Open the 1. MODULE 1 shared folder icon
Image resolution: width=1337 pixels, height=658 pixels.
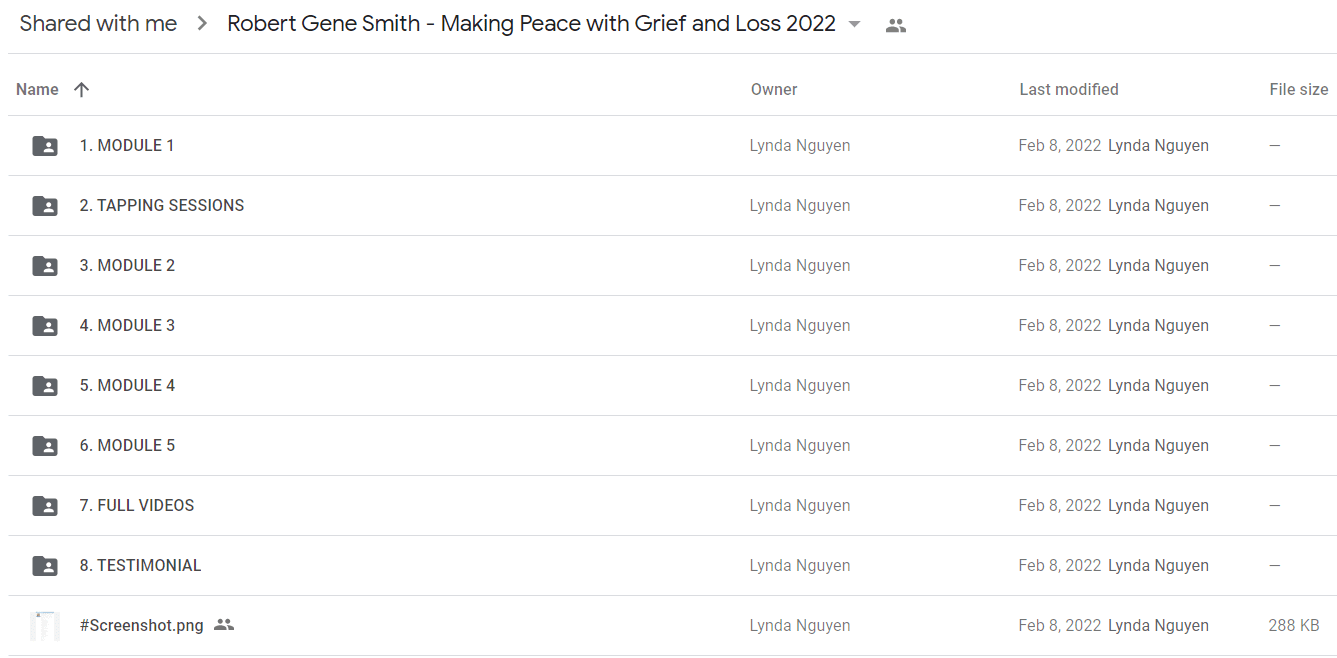tap(45, 146)
